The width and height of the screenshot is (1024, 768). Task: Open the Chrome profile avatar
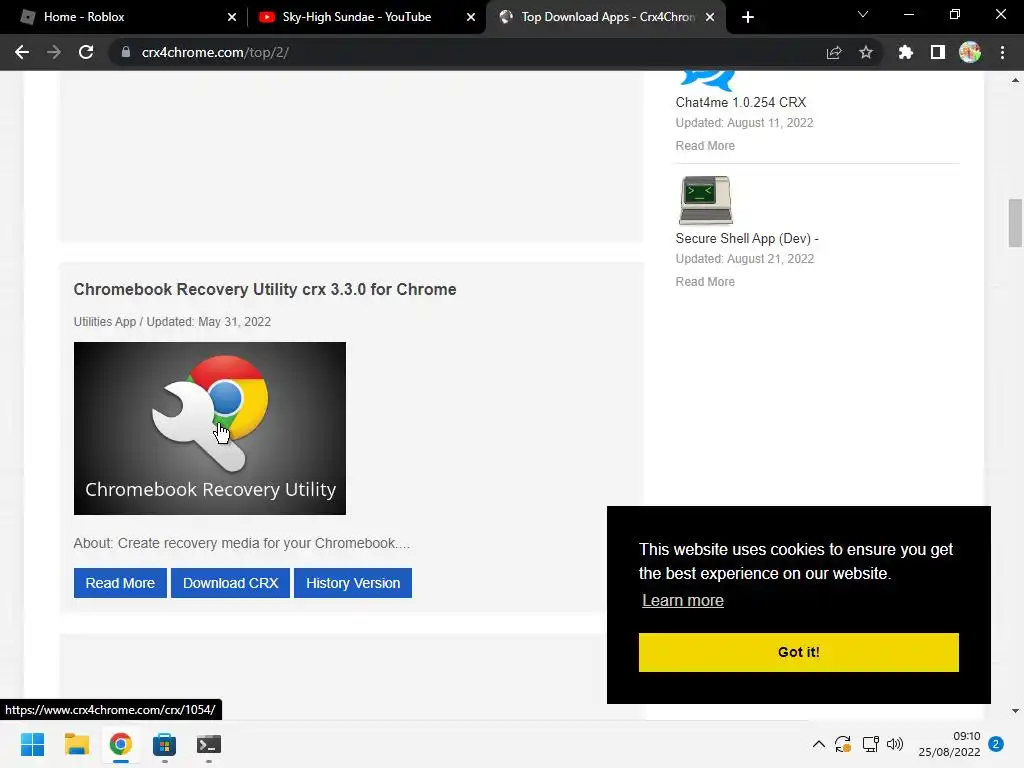coord(969,52)
